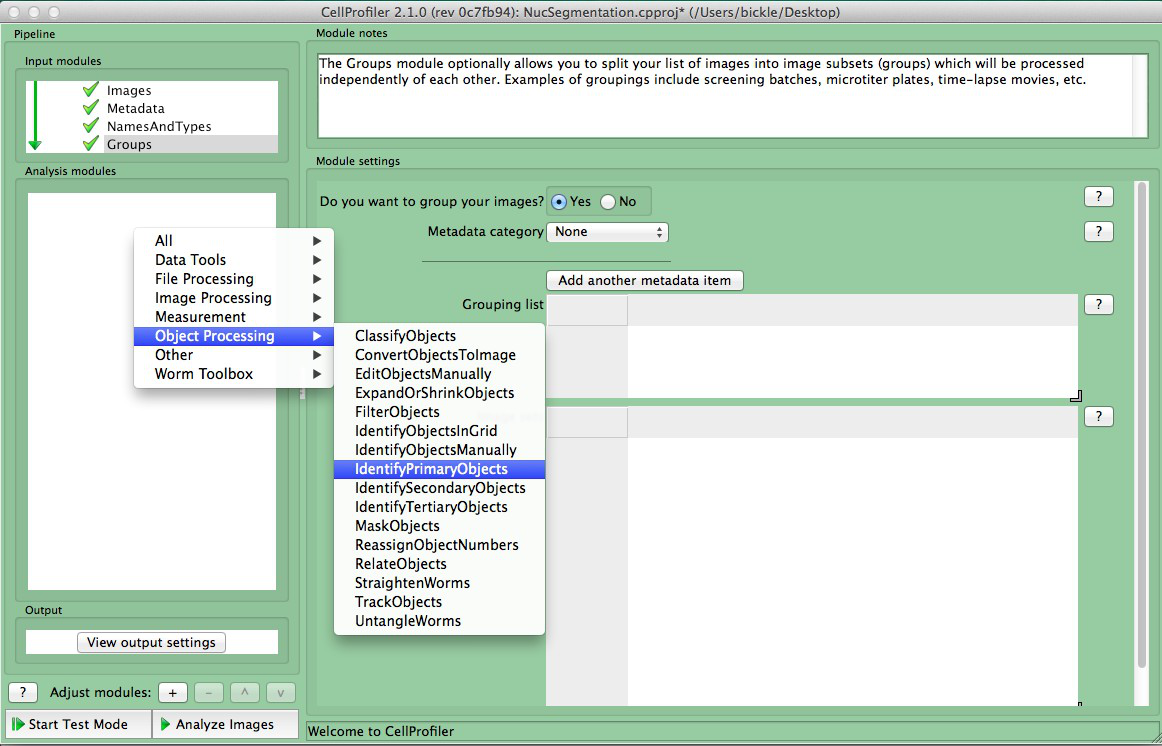
Task: Open help for Metadata category setting
Action: 1098,231
